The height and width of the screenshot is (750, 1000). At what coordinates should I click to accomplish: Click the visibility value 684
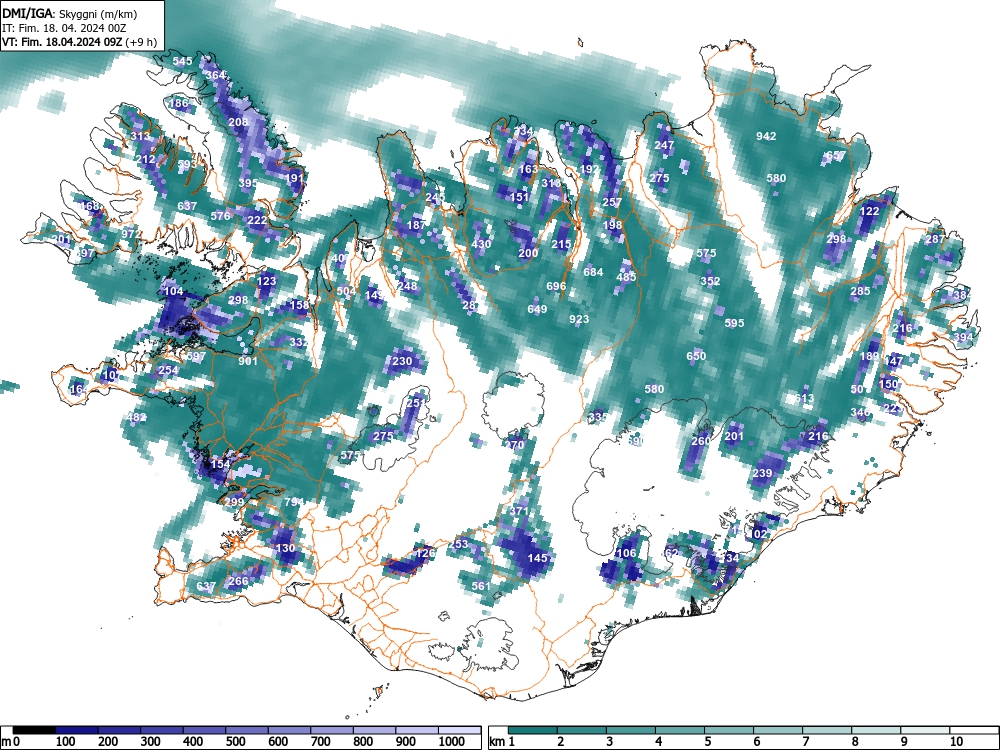[593, 272]
